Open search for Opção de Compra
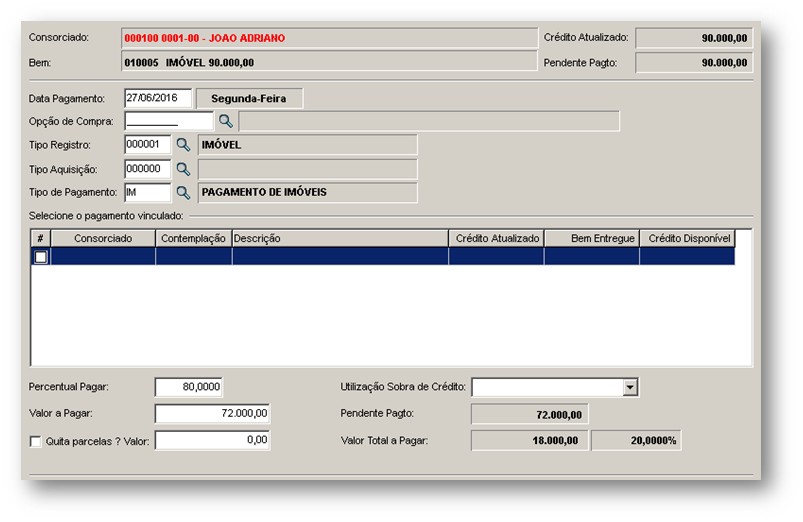803x522 pixels. click(x=226, y=121)
